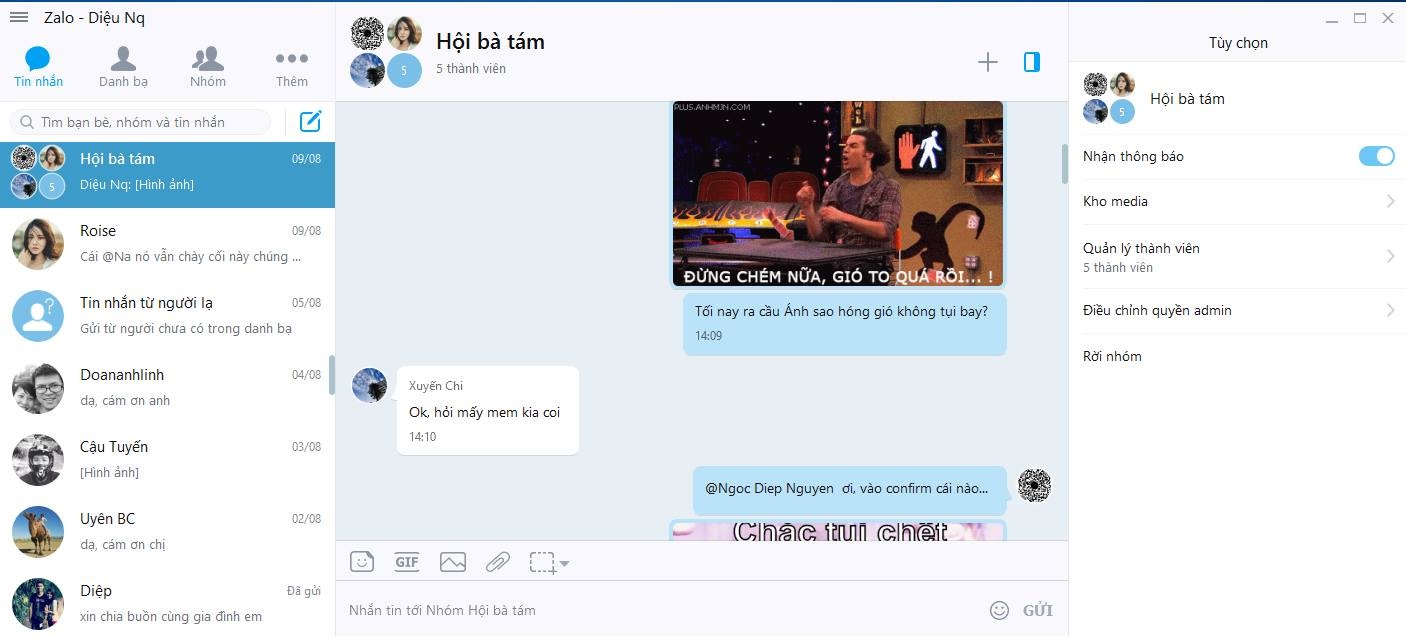Screen dimensions: 1406x638
Task: Select the screen capture tool icon
Action: pos(540,562)
